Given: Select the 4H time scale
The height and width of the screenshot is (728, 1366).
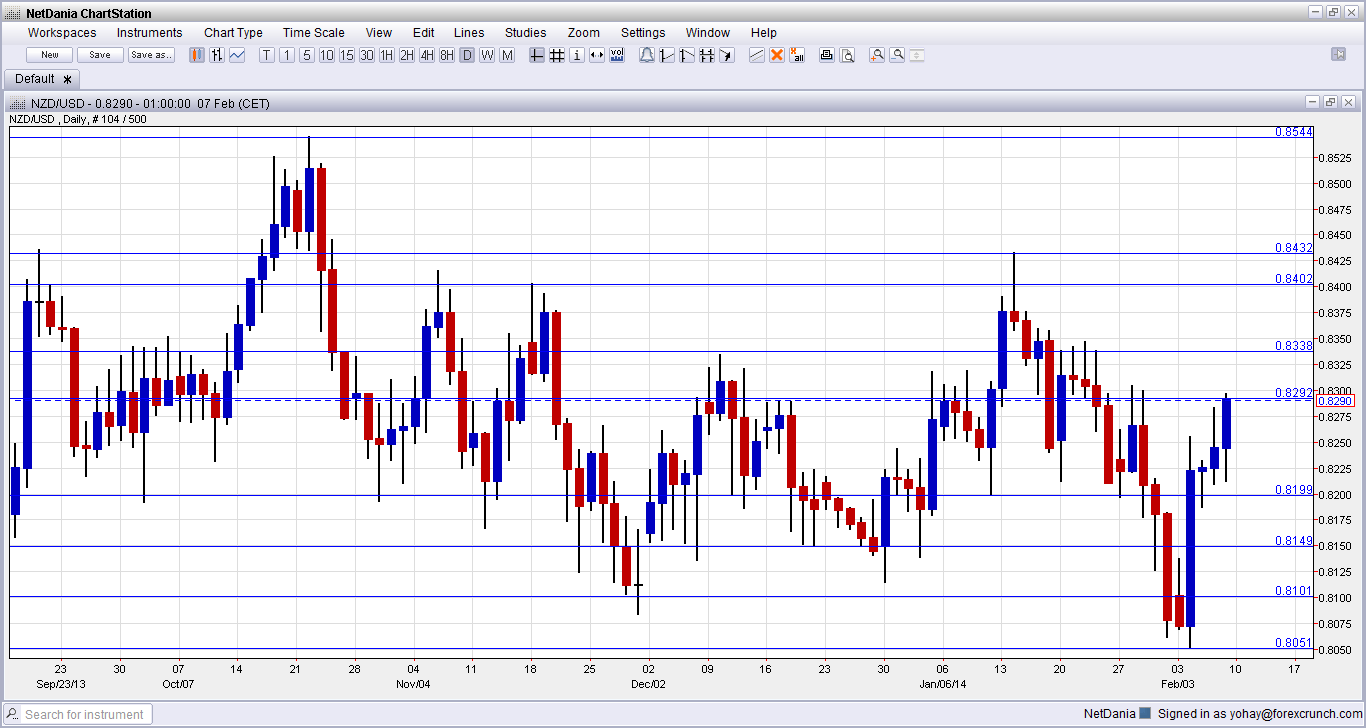Looking at the screenshot, I should 427,55.
